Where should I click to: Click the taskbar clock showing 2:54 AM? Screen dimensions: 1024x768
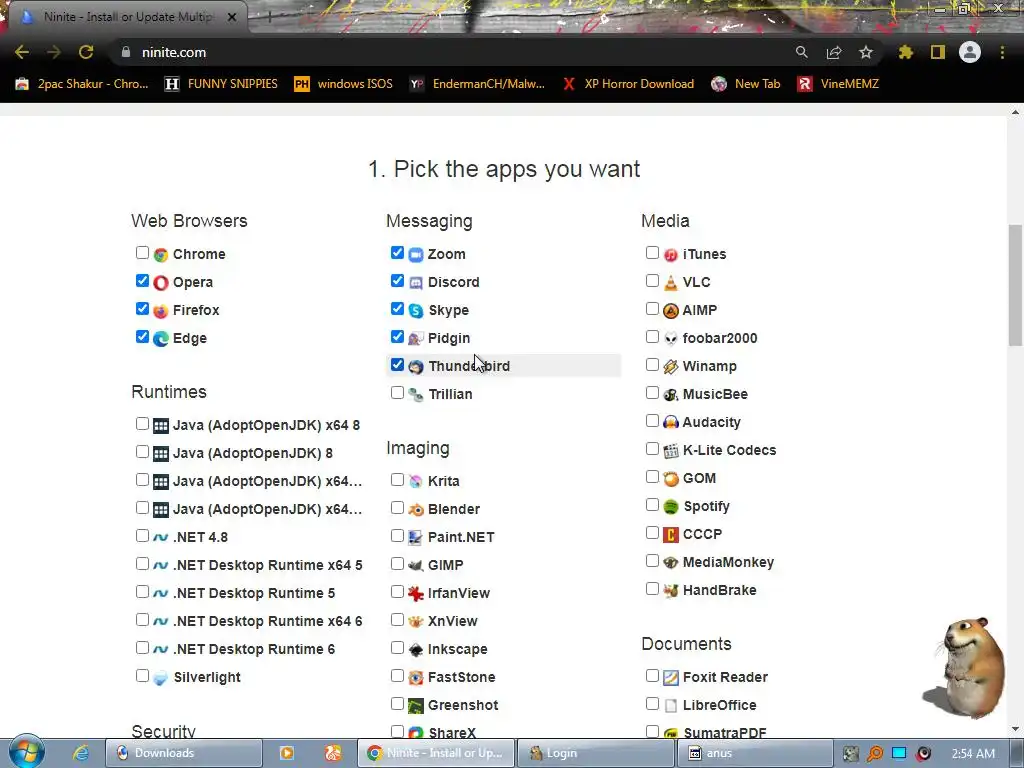click(x=973, y=753)
